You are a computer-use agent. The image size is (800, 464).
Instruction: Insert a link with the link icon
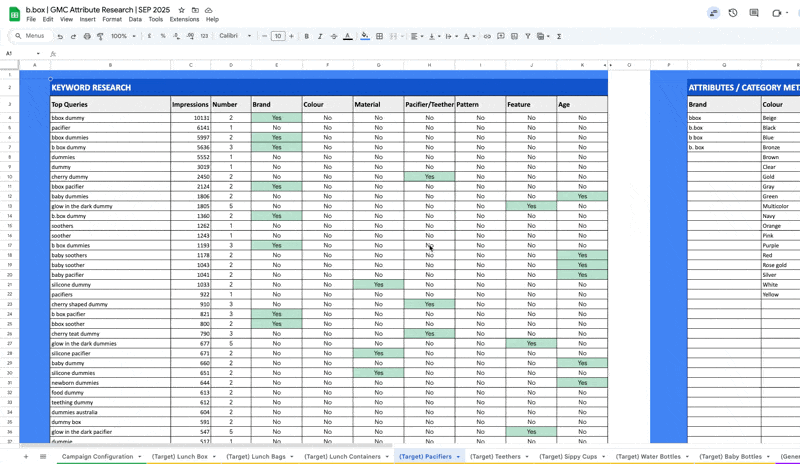pos(487,36)
